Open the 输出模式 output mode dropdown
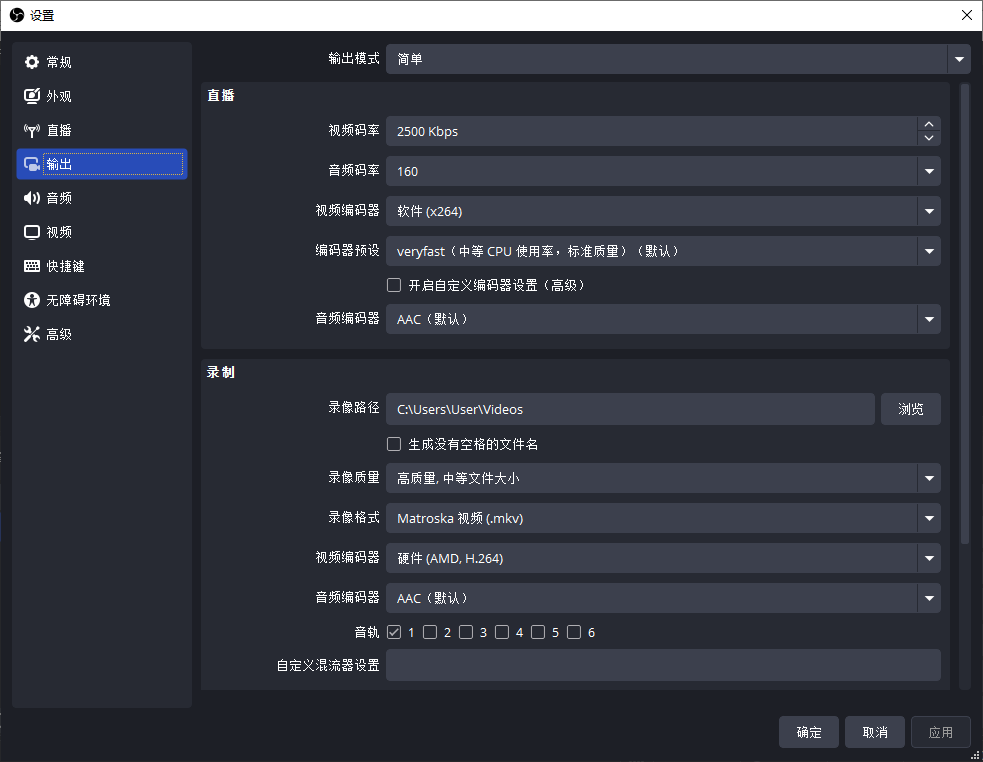983x762 pixels. coord(958,58)
